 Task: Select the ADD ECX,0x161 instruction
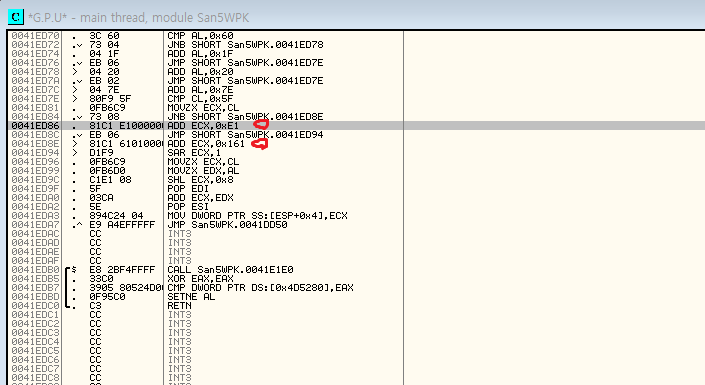[x=206, y=143]
